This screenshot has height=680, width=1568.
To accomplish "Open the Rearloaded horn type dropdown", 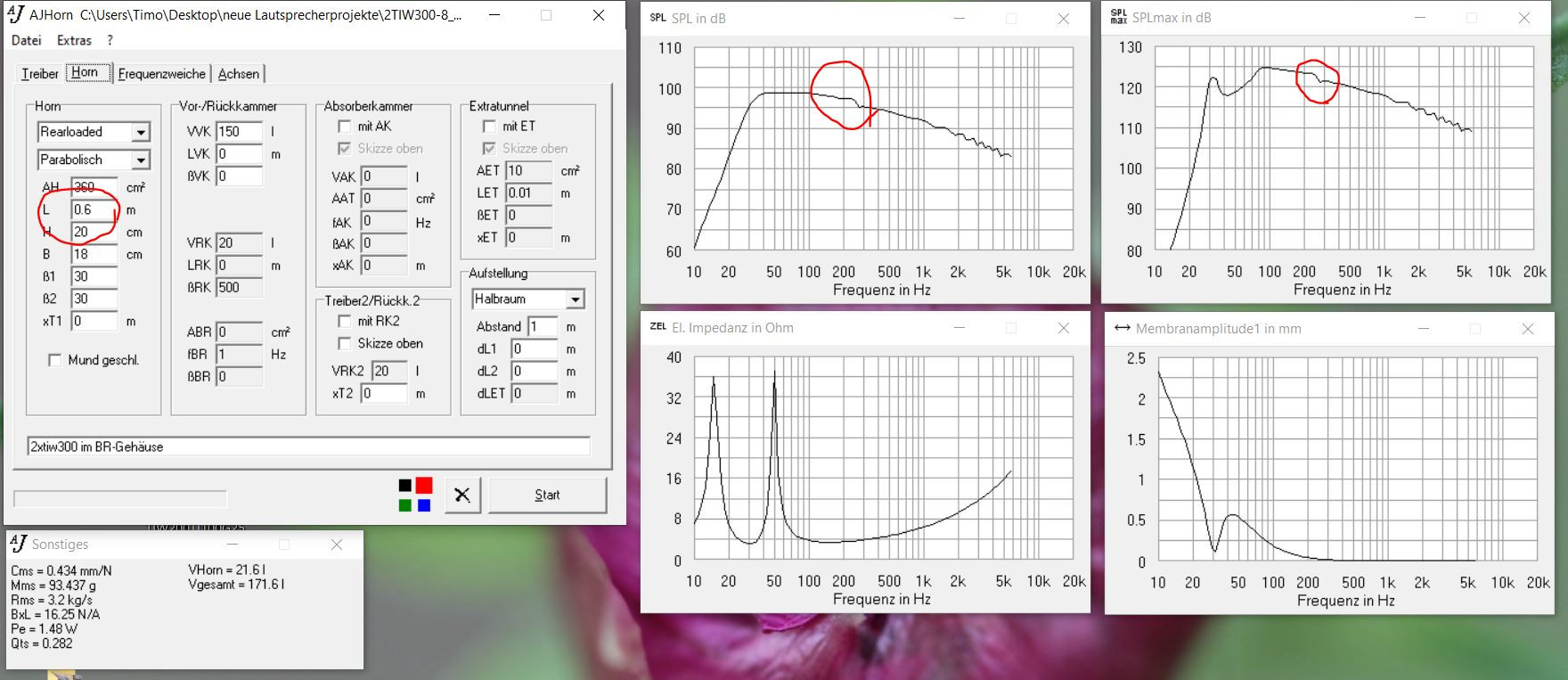I will pyautogui.click(x=141, y=132).
